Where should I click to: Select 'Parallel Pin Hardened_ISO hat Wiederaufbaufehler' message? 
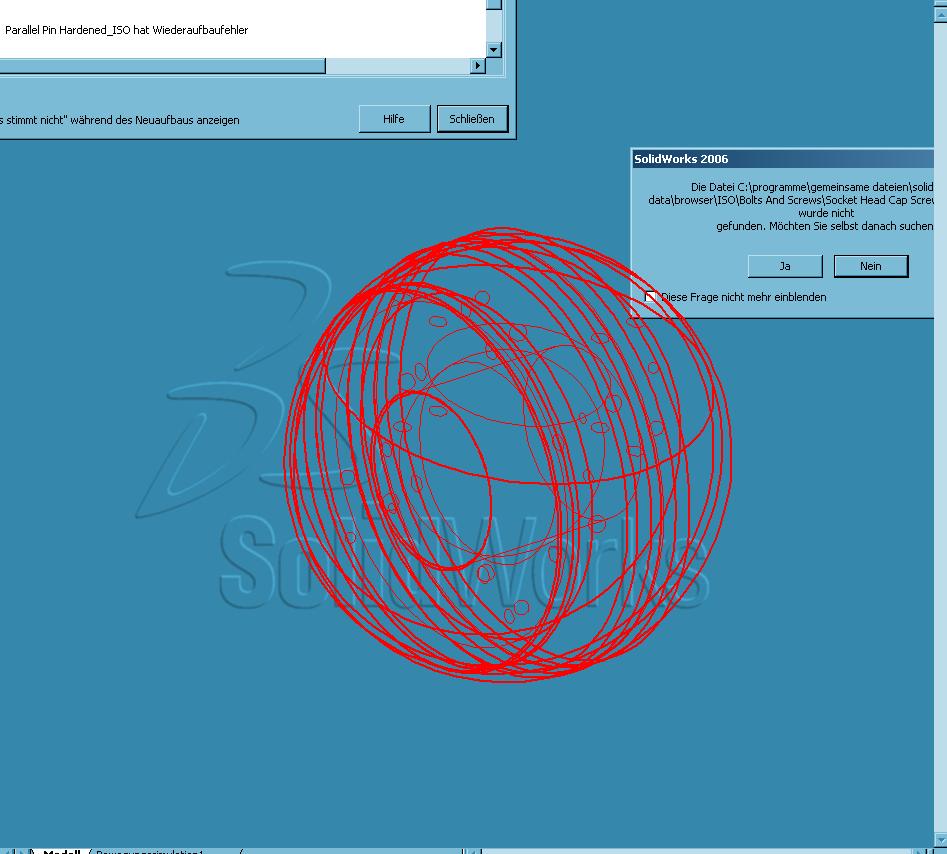click(126, 30)
